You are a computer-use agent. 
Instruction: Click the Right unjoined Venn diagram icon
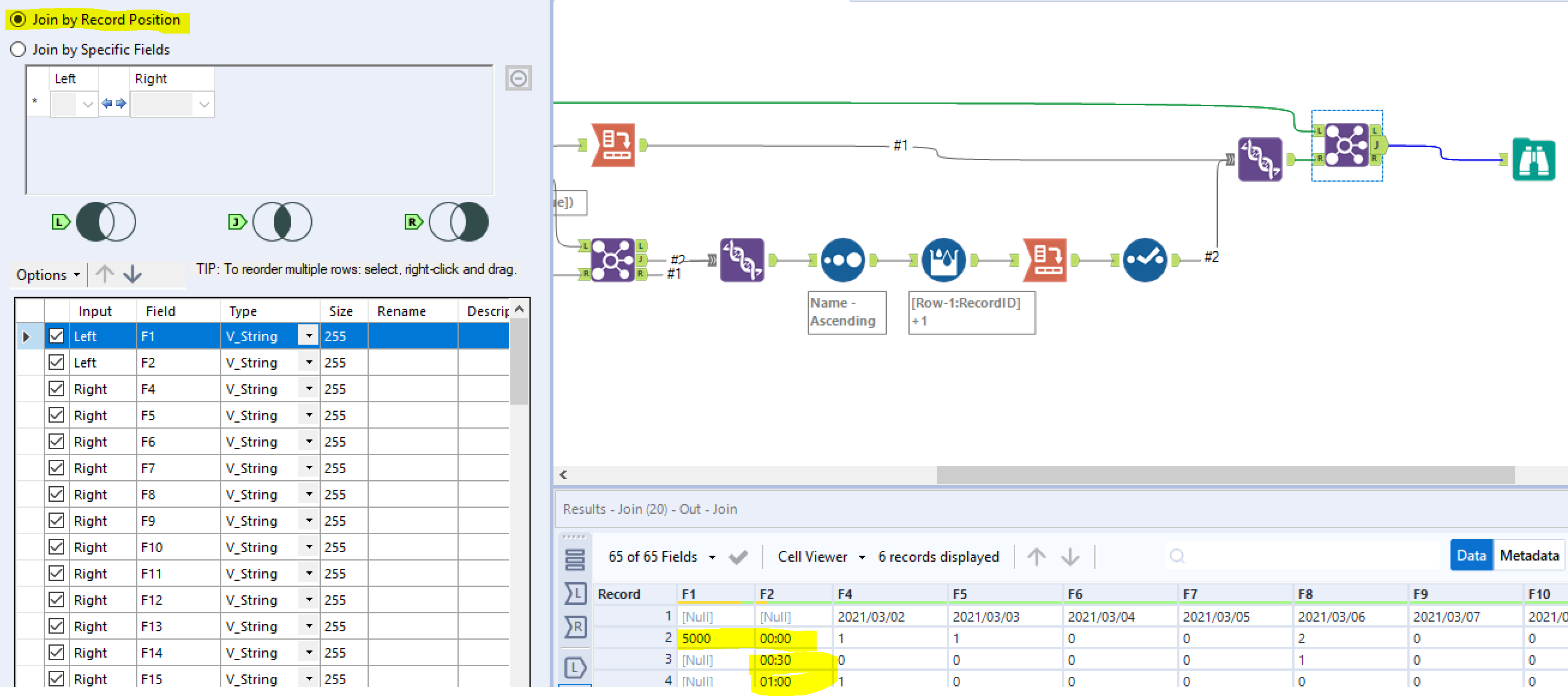[x=458, y=221]
